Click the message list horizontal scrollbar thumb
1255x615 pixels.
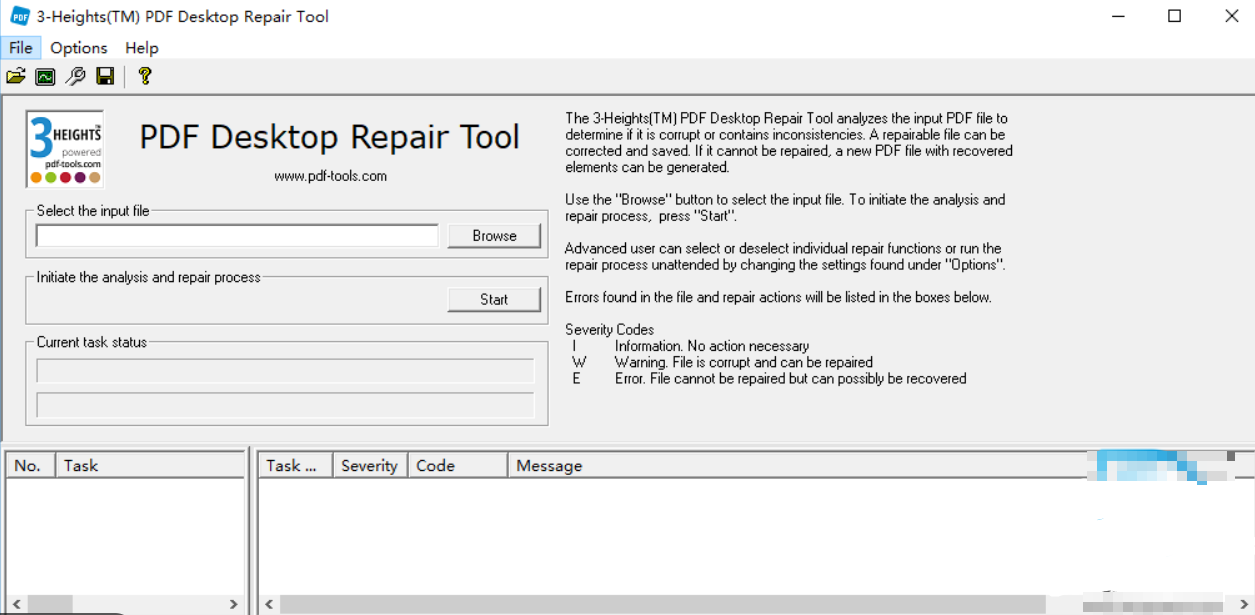pos(662,604)
